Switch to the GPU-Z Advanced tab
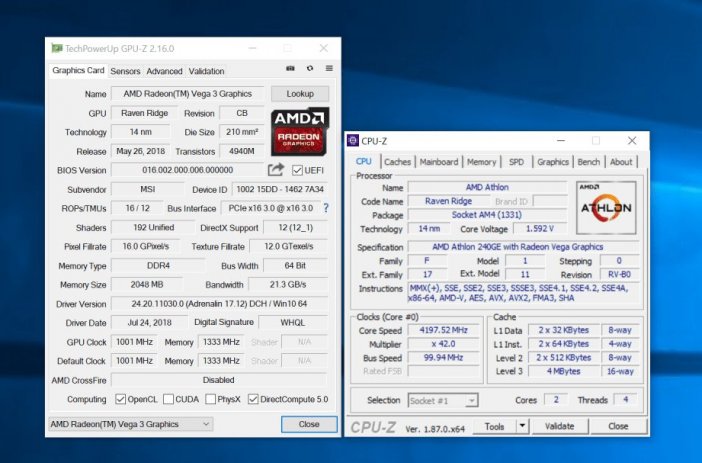702x463 pixels. click(164, 71)
